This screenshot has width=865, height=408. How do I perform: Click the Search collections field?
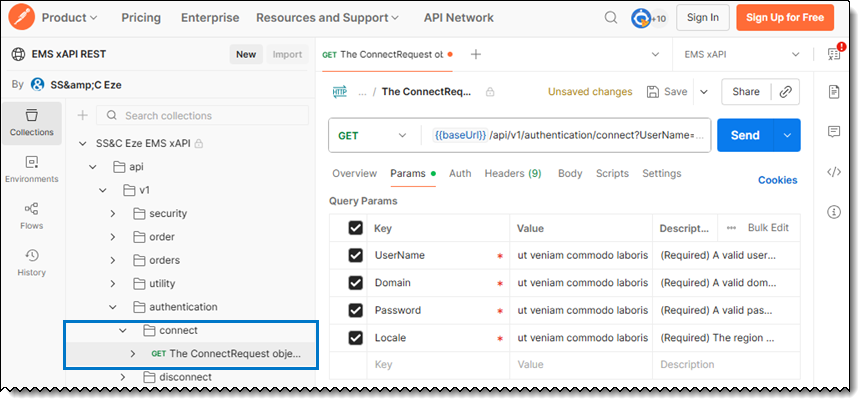tap(202, 115)
